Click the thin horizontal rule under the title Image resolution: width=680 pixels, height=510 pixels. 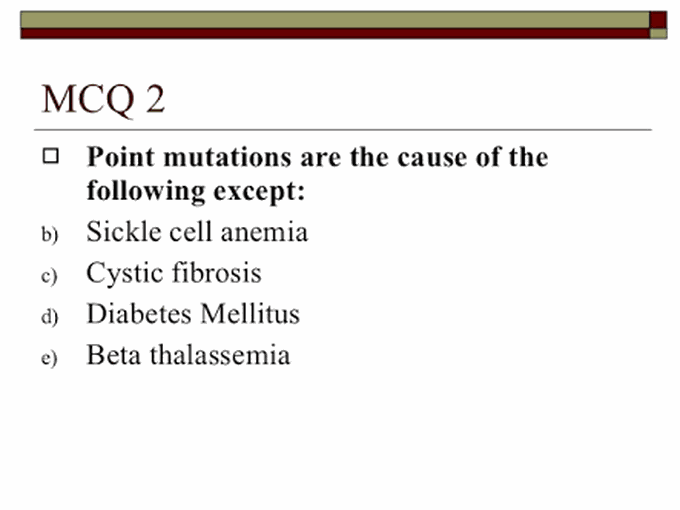[343, 130]
